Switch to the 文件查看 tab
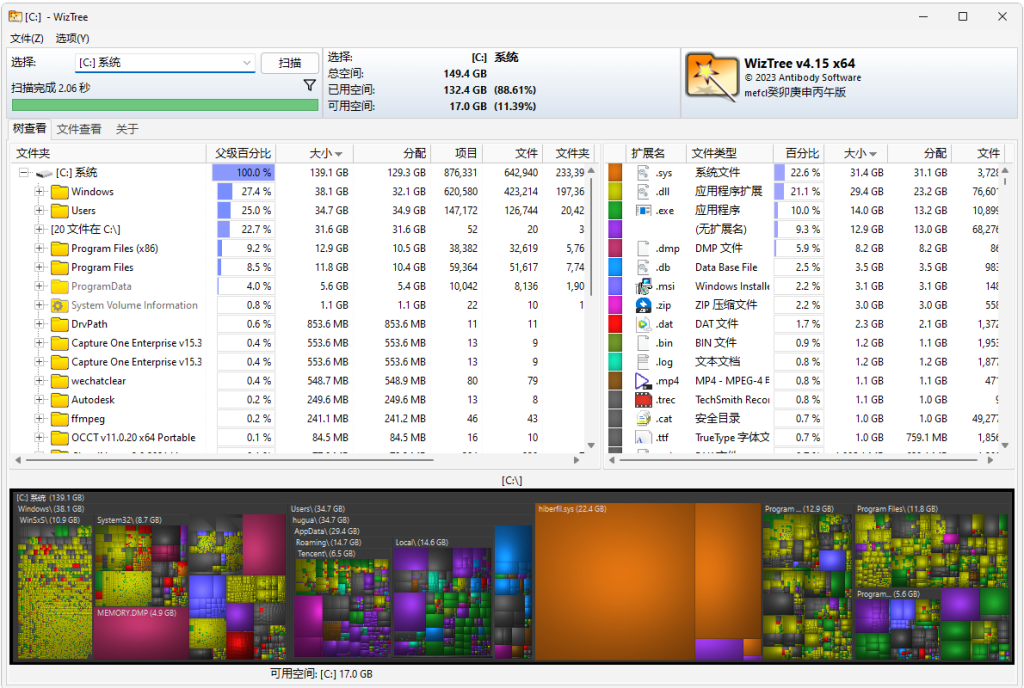 (79, 129)
